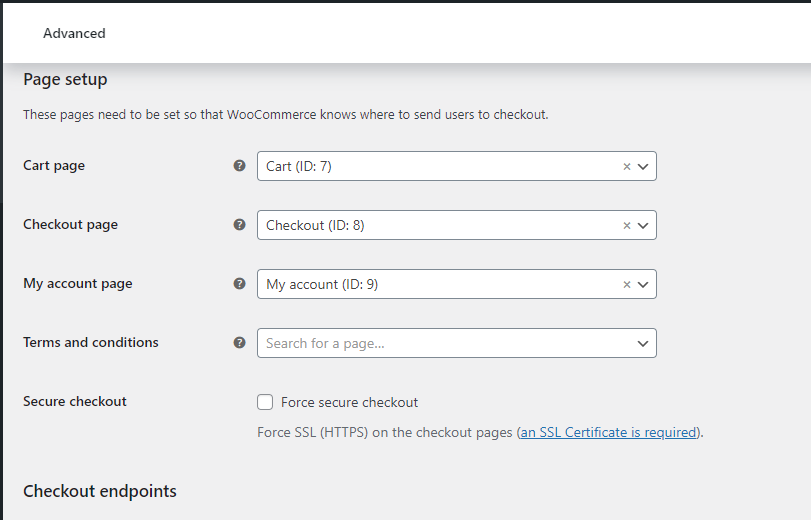Expand the My account page dropdown arrow
This screenshot has height=520, width=811.
pyautogui.click(x=643, y=285)
